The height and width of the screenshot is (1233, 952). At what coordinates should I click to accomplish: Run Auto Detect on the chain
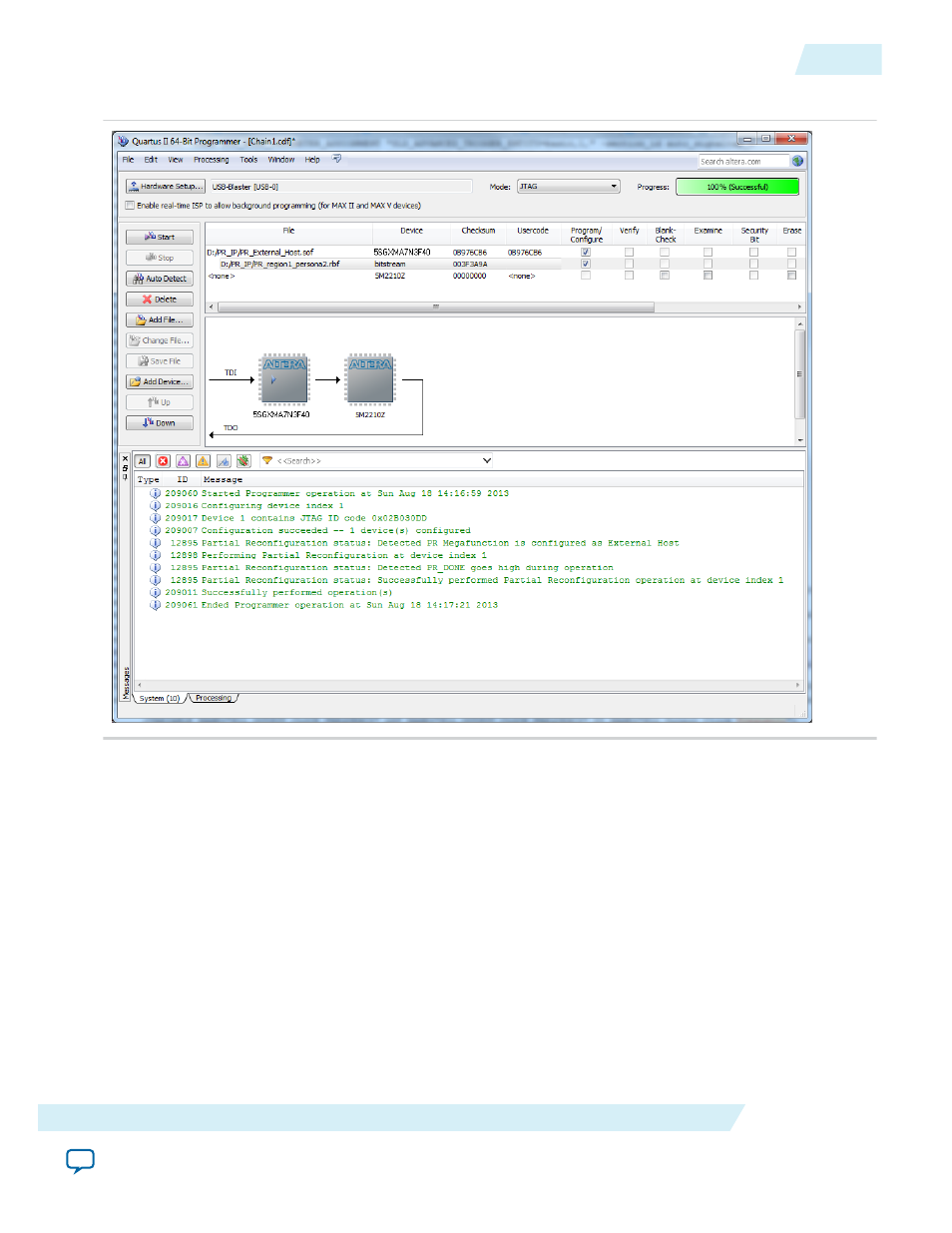(160, 279)
